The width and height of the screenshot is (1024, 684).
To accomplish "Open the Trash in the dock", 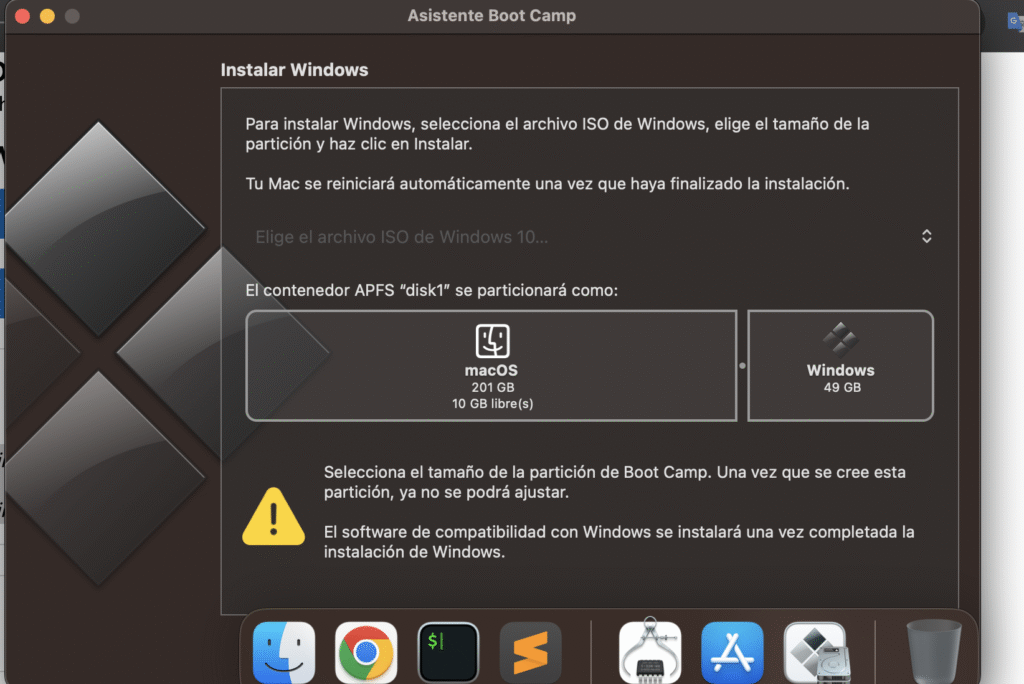I will coord(933,651).
